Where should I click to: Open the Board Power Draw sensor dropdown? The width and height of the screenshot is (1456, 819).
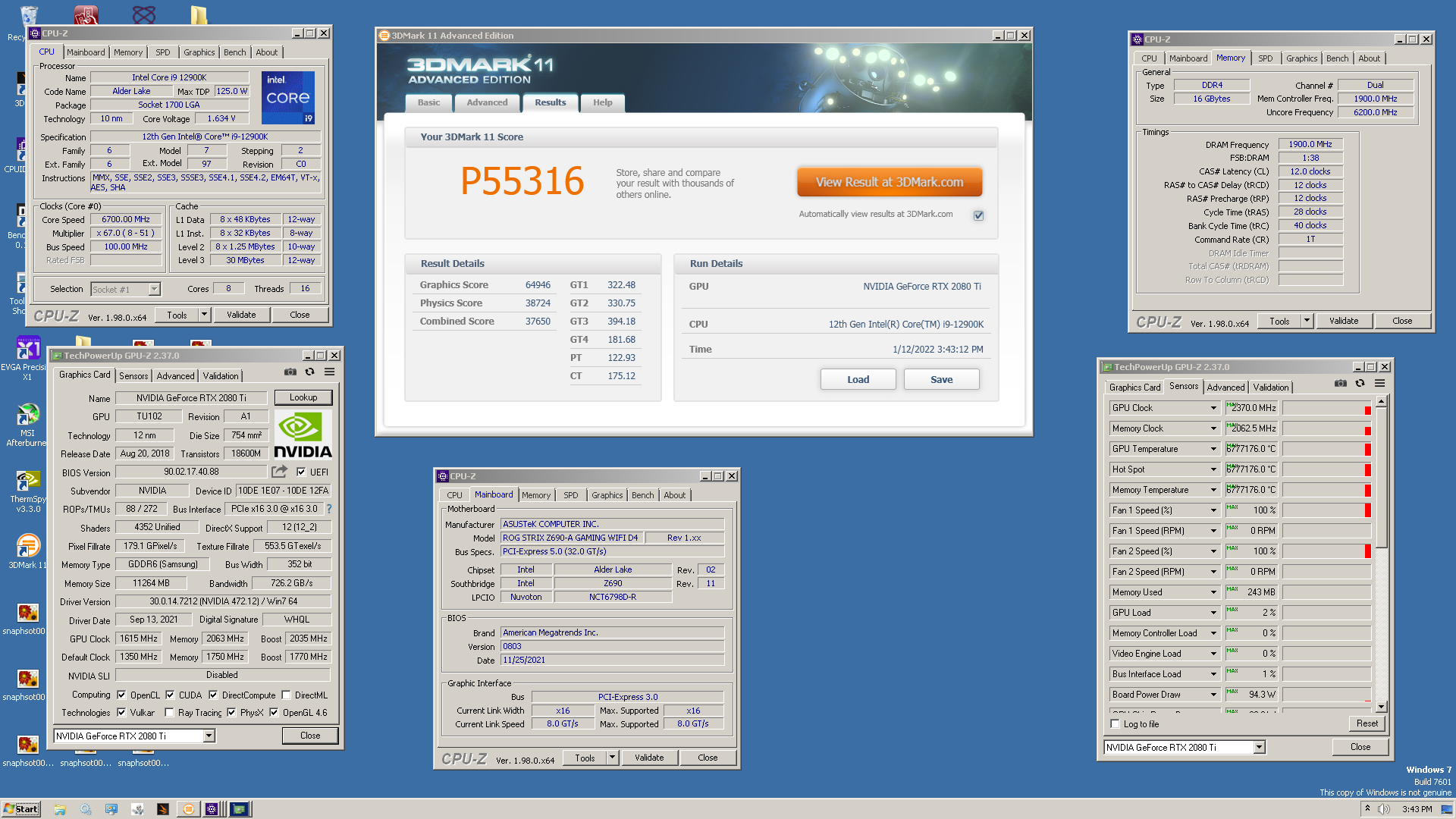[x=1213, y=695]
